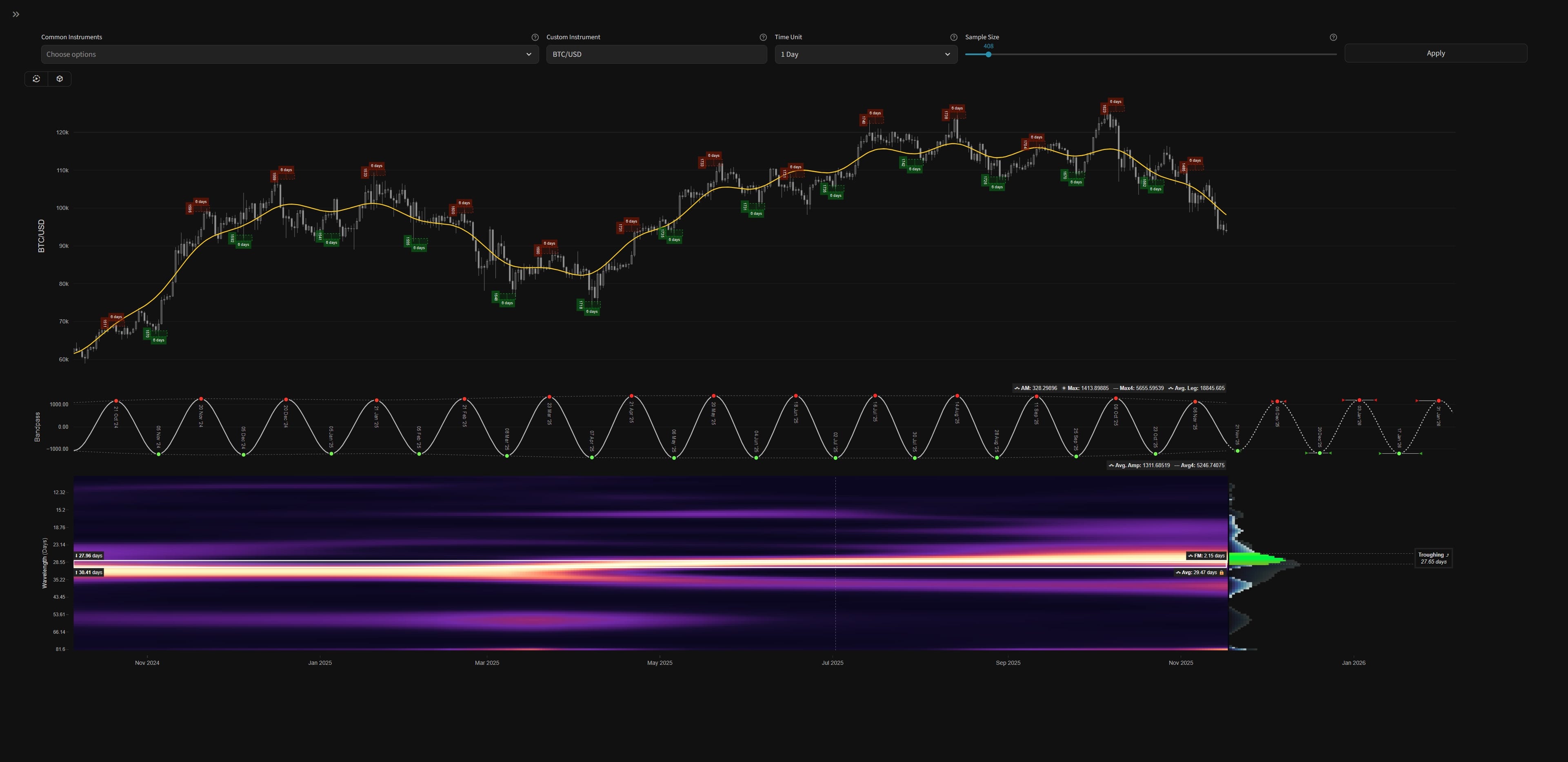Click the wave icon on the Avg. Amp badge

point(1112,465)
